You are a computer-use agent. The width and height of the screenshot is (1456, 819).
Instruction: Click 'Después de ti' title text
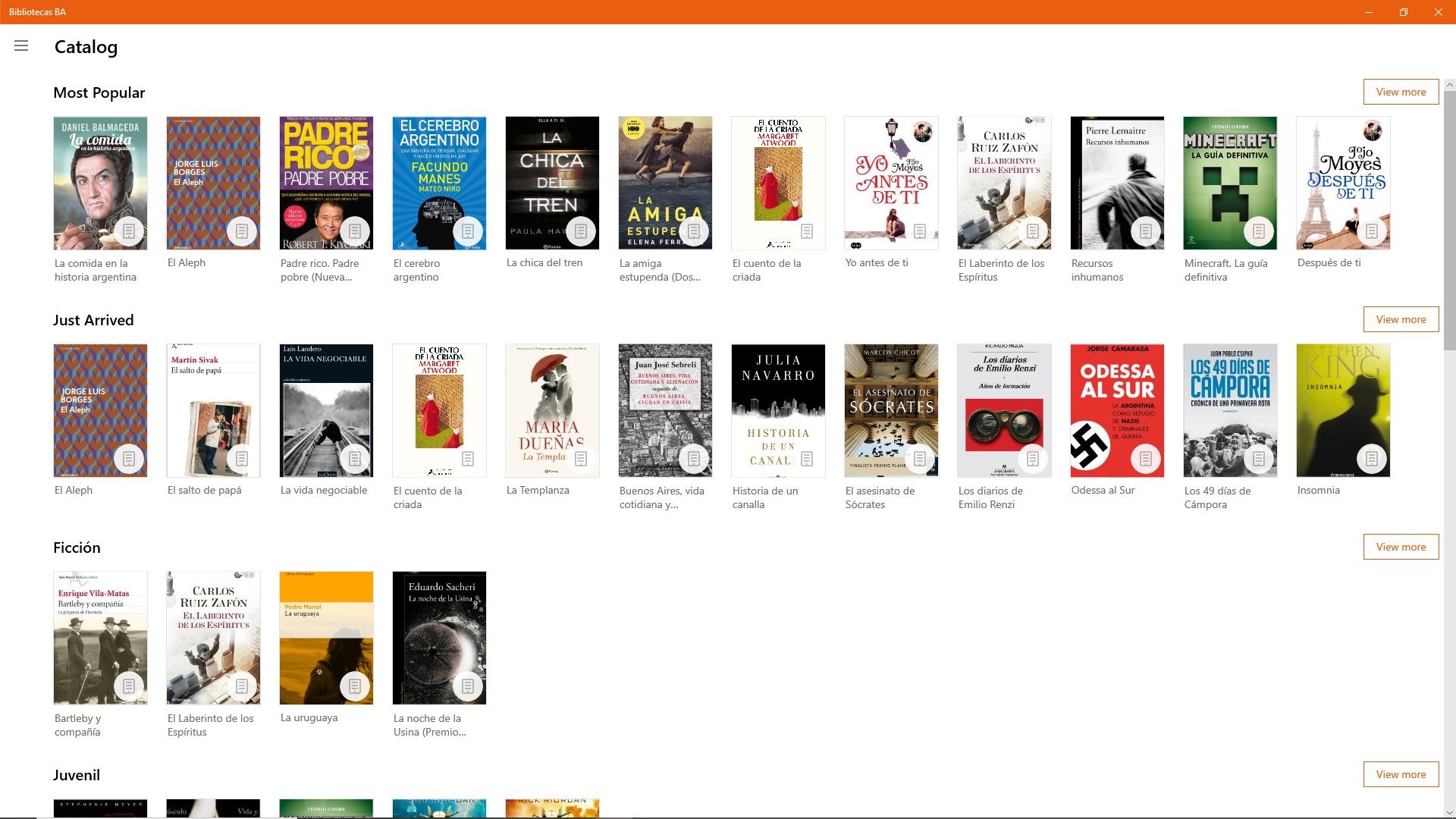tap(1329, 262)
